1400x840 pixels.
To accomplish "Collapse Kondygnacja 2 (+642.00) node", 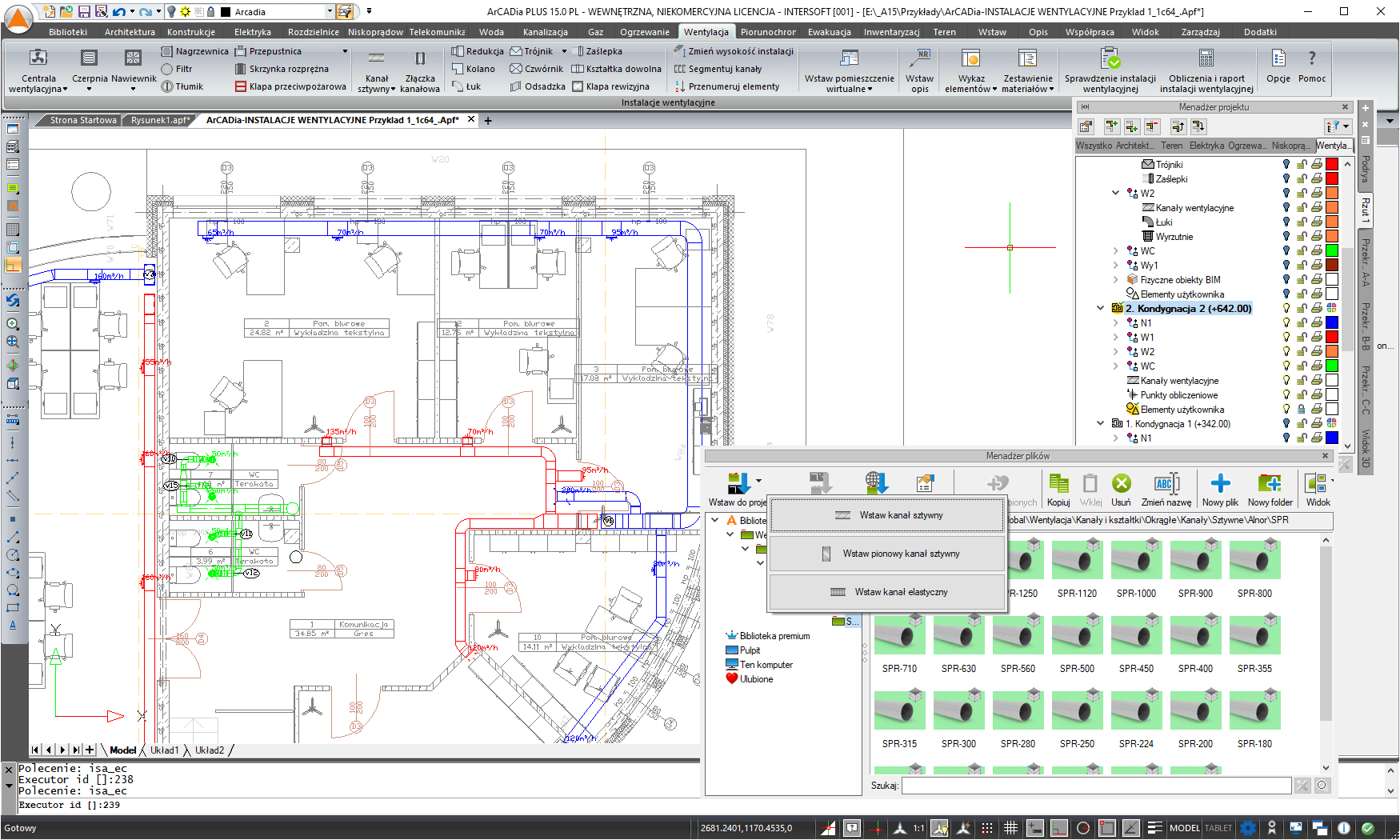I will pos(1101,308).
